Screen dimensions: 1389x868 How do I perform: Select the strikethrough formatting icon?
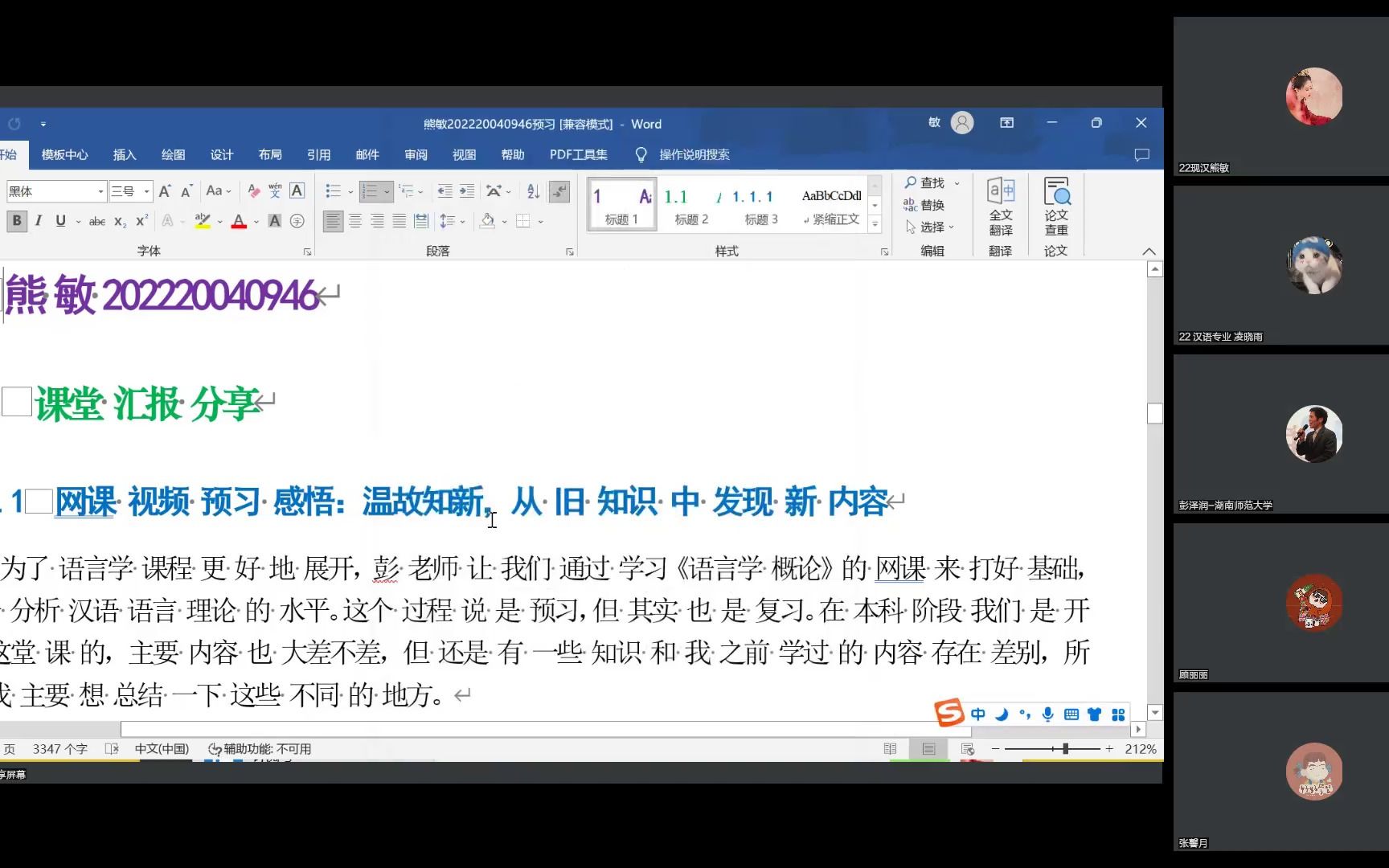point(96,221)
